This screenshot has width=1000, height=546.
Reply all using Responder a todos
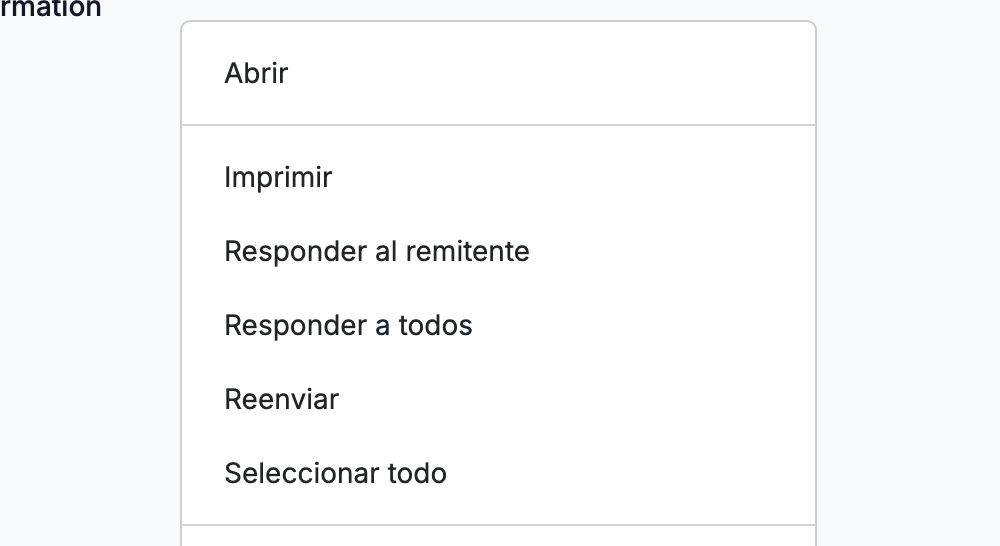pos(498,325)
